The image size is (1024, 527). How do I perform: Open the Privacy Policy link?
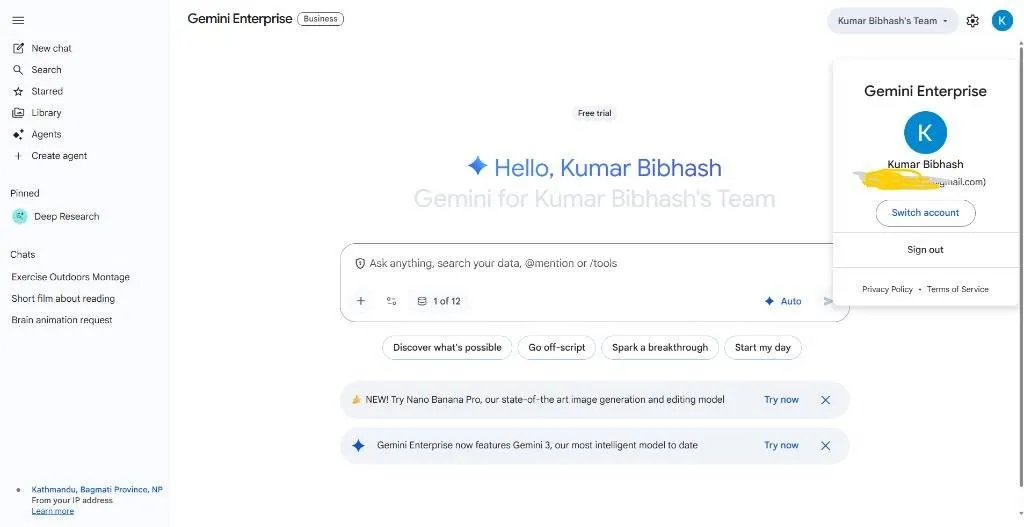(x=887, y=289)
